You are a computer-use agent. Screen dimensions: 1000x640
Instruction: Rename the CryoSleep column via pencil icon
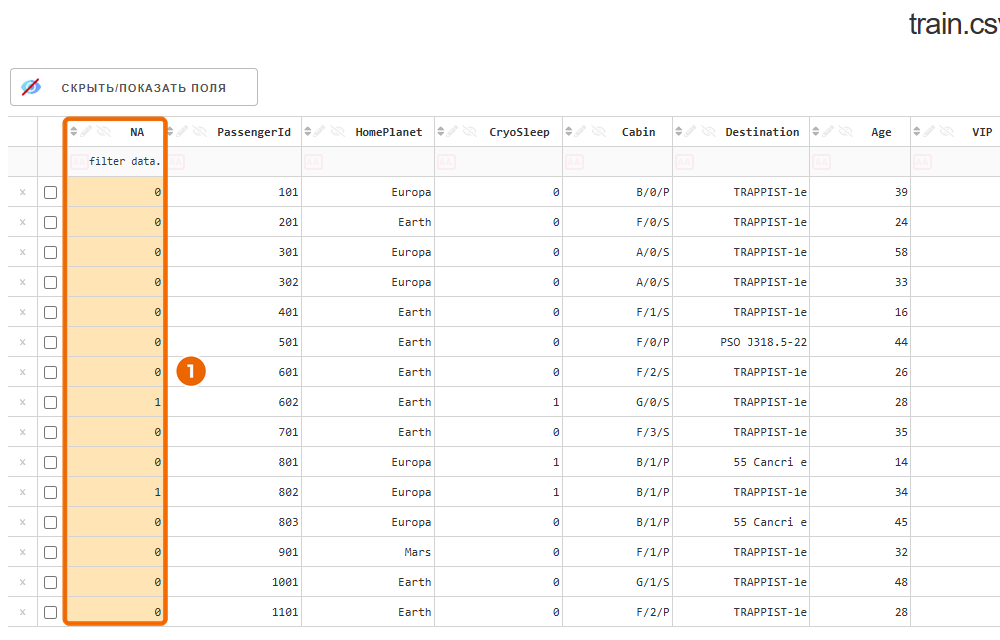coord(452,132)
